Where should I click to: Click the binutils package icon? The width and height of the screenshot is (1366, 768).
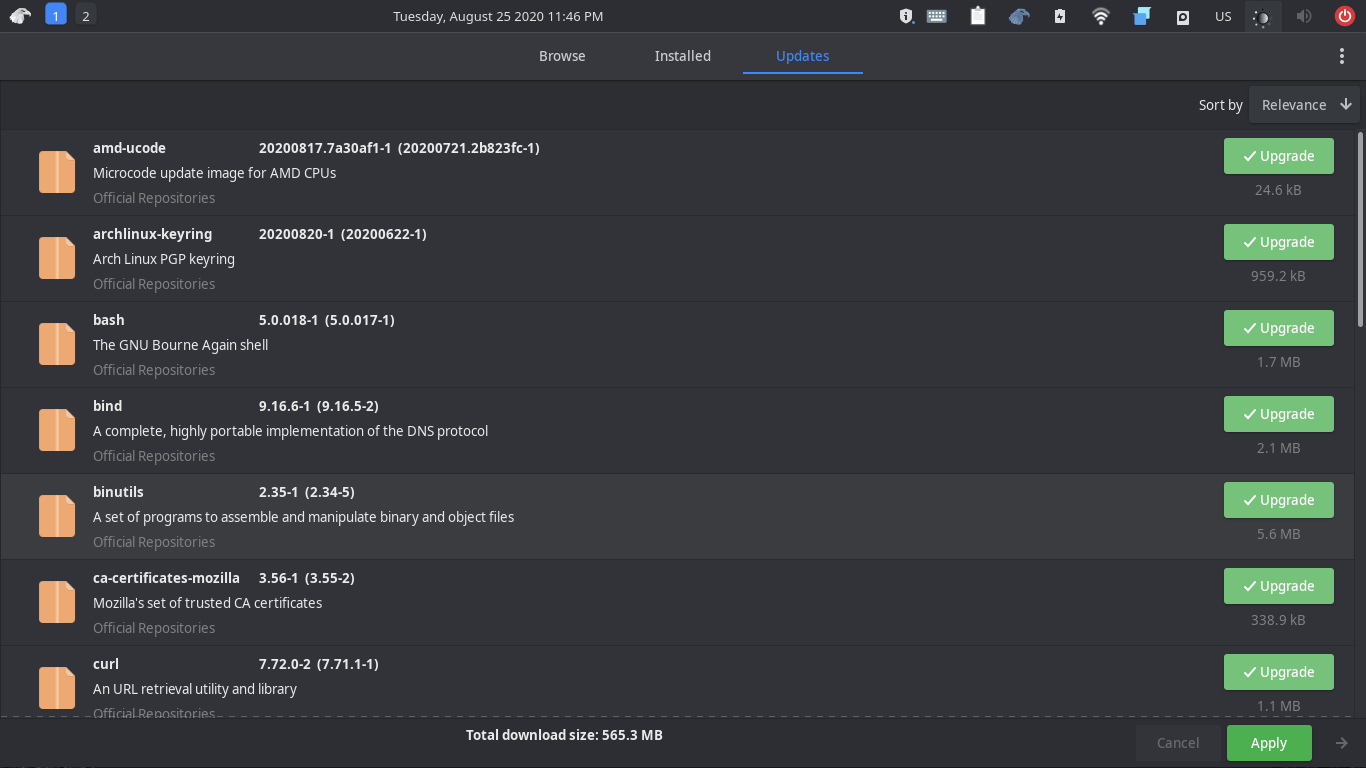pos(57,516)
